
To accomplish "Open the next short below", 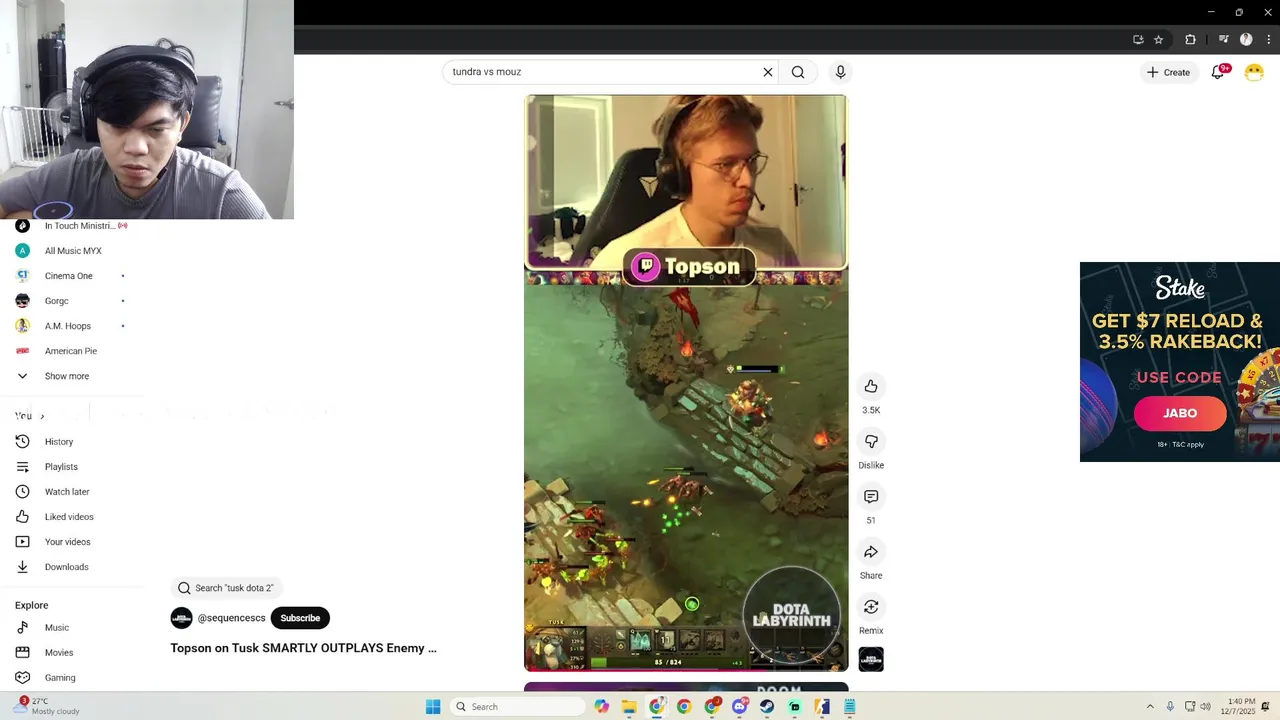I will tap(686, 687).
